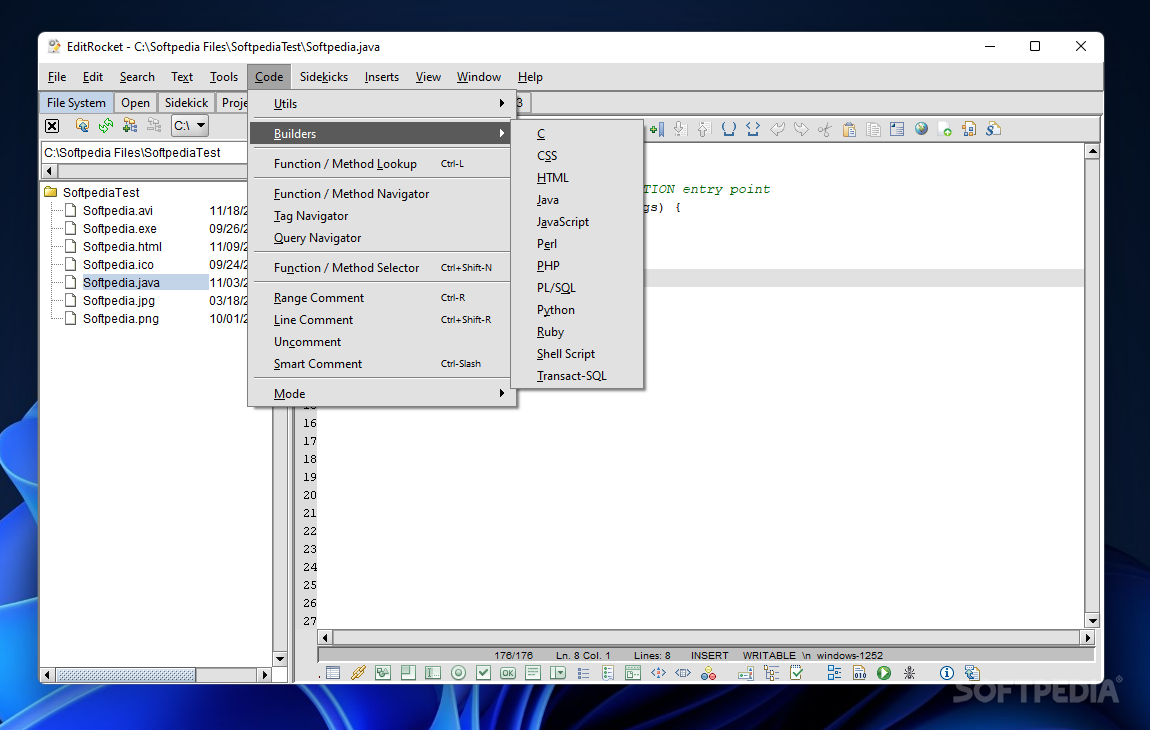Click the editor horizontal scrollbar right arrow

click(1088, 638)
